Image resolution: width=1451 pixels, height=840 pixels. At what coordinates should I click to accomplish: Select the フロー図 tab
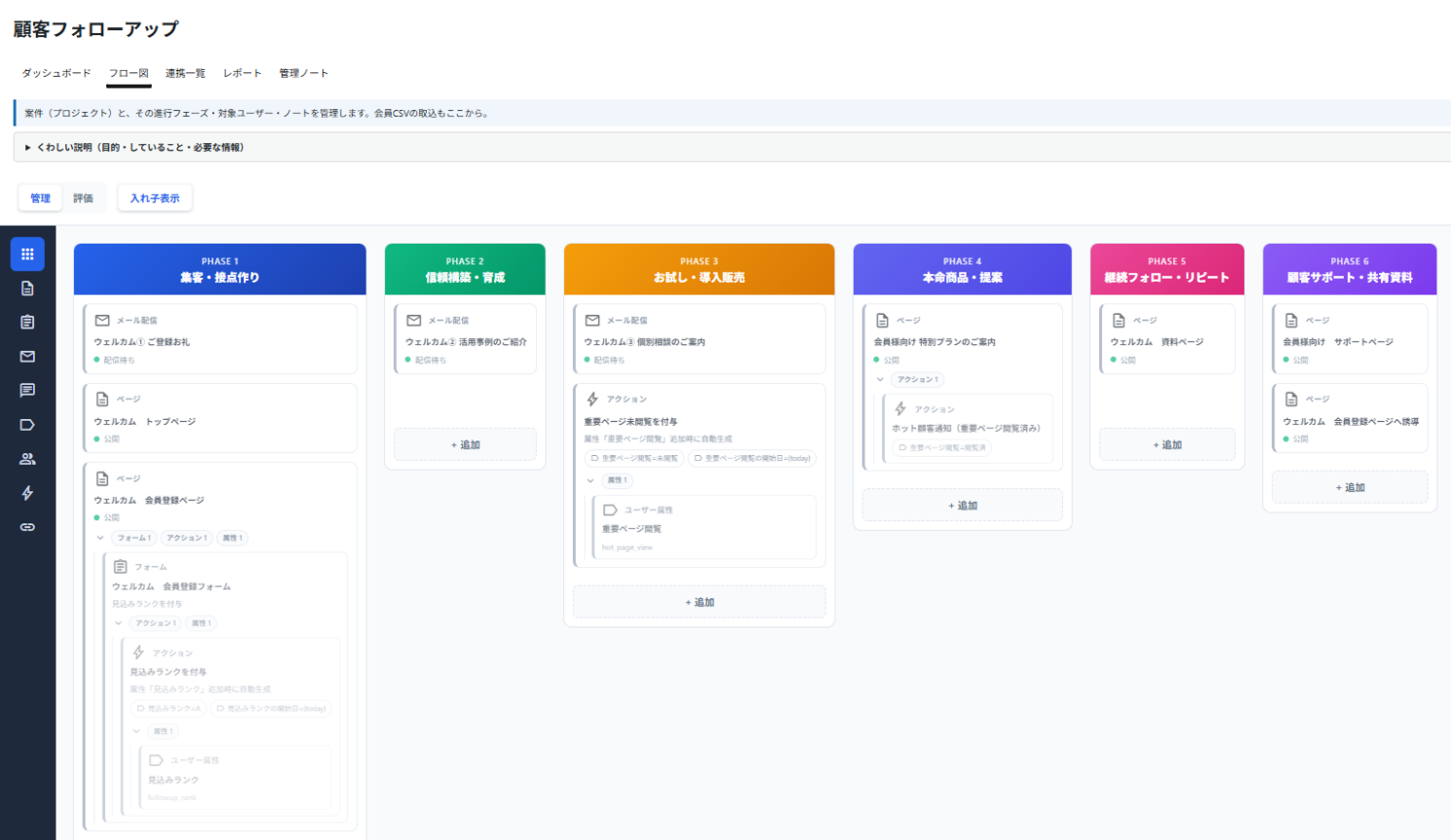tap(129, 73)
